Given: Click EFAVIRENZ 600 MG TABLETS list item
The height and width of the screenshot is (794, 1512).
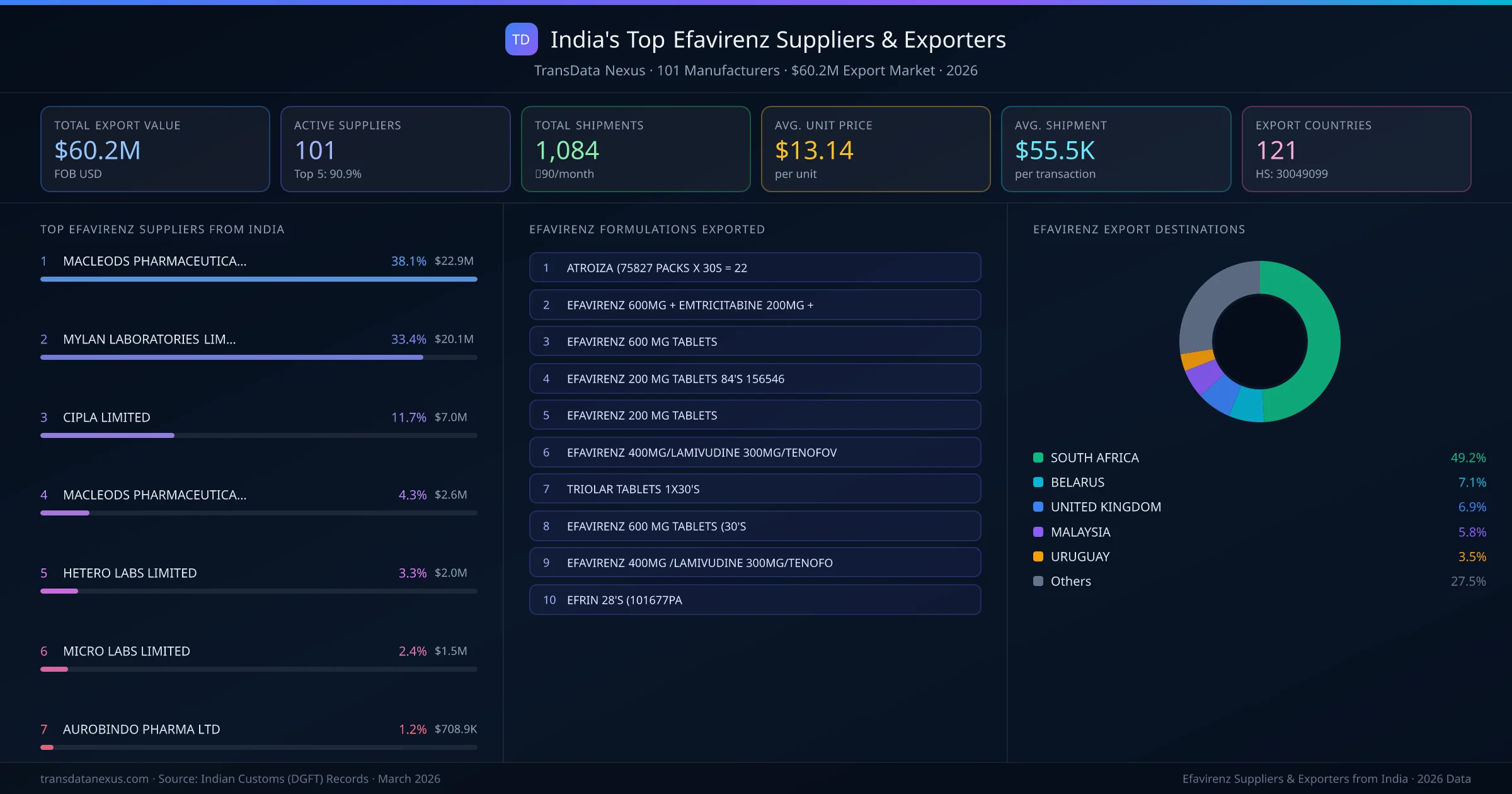Looking at the screenshot, I should point(755,341).
